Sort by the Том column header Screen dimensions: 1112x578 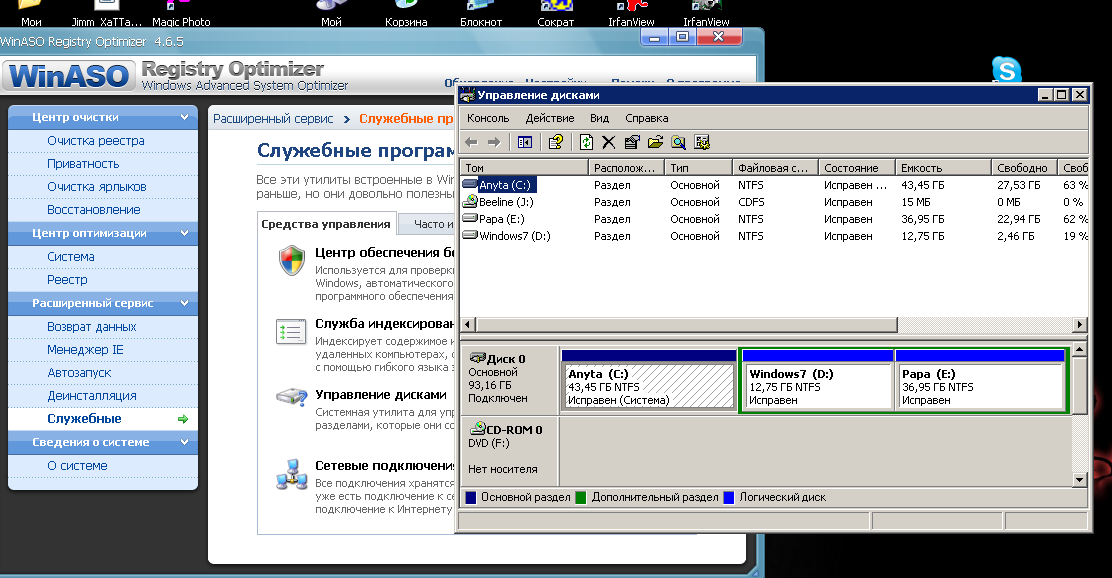click(x=524, y=168)
